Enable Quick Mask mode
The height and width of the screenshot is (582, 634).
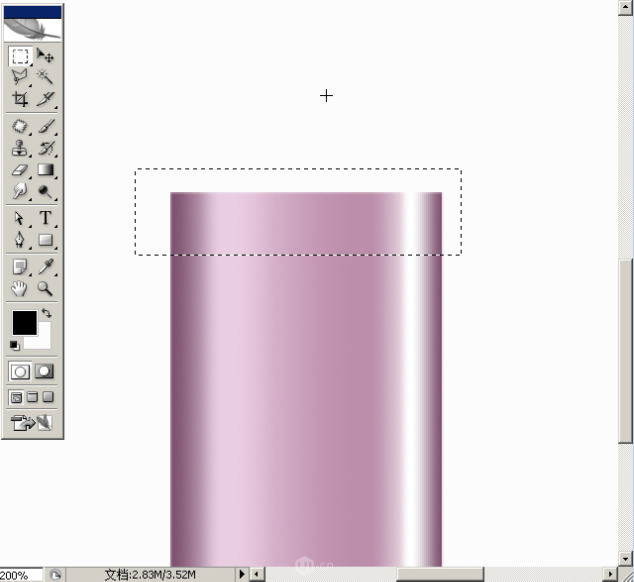pos(45,371)
